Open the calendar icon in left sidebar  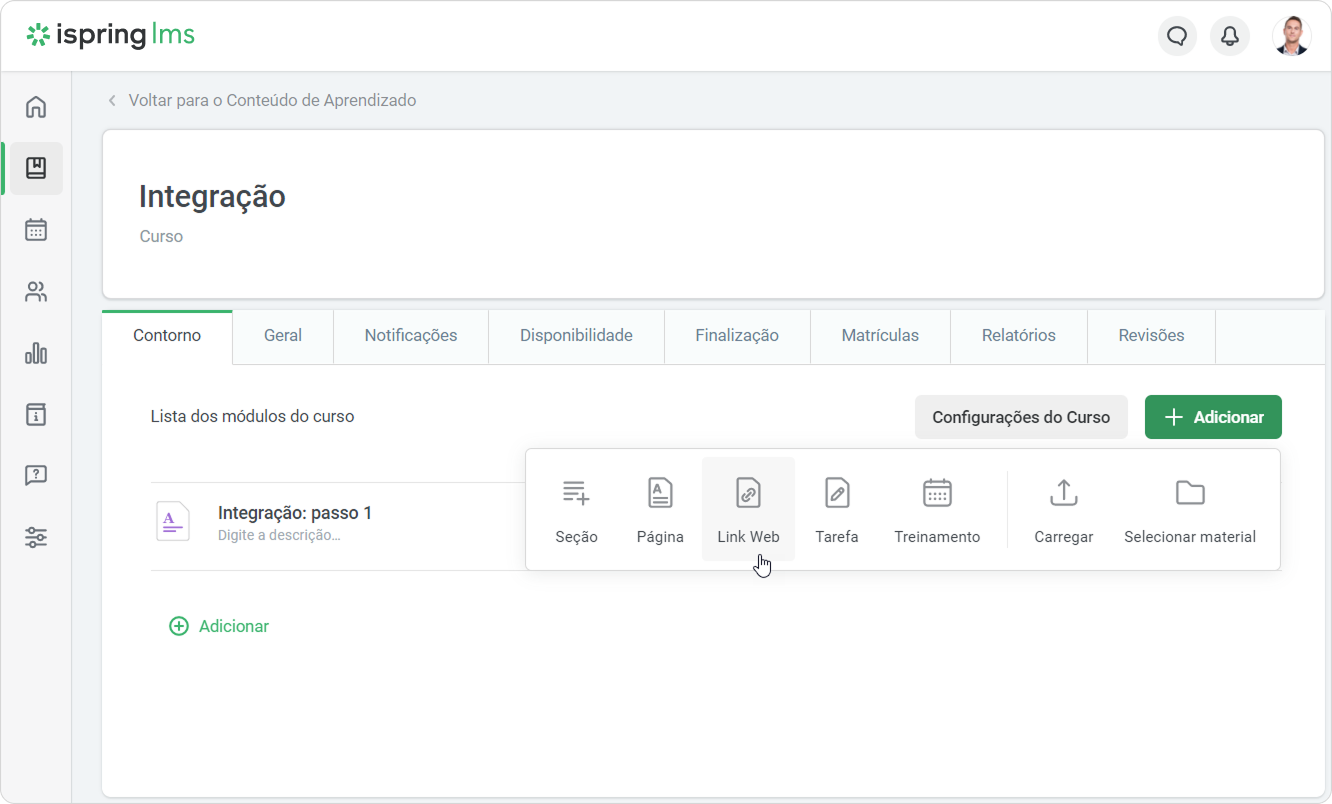pos(36,230)
